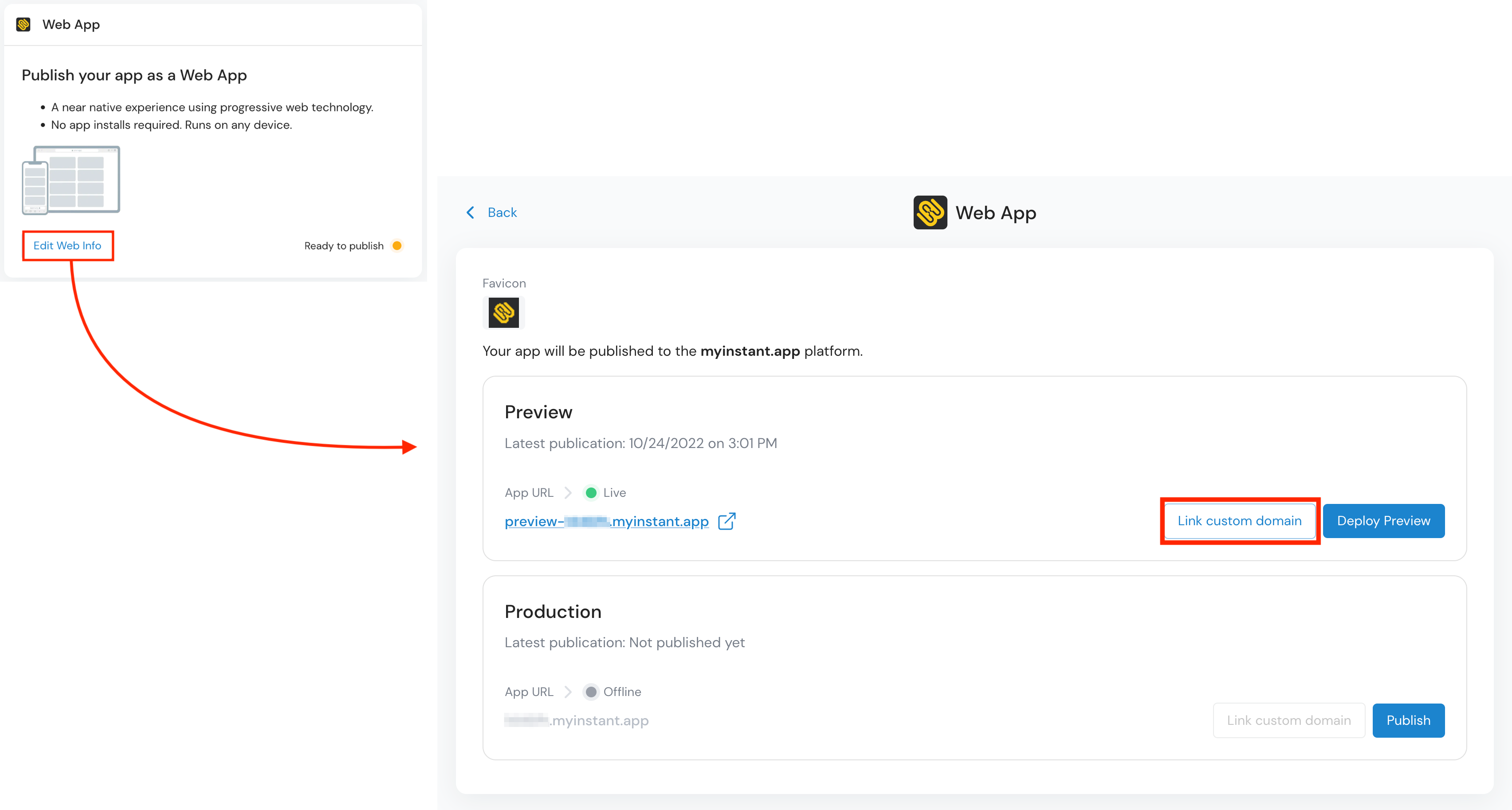Click the Preview App URL chevron
1512x810 pixels.
tap(568, 493)
